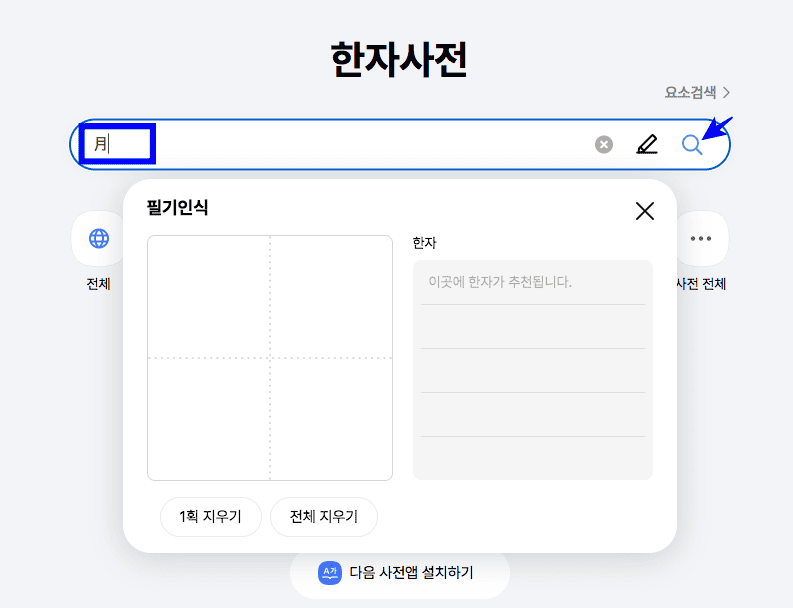The image size is (793, 608).
Task: Open the three-dots 사전 전체 menu
Action: [x=701, y=238]
